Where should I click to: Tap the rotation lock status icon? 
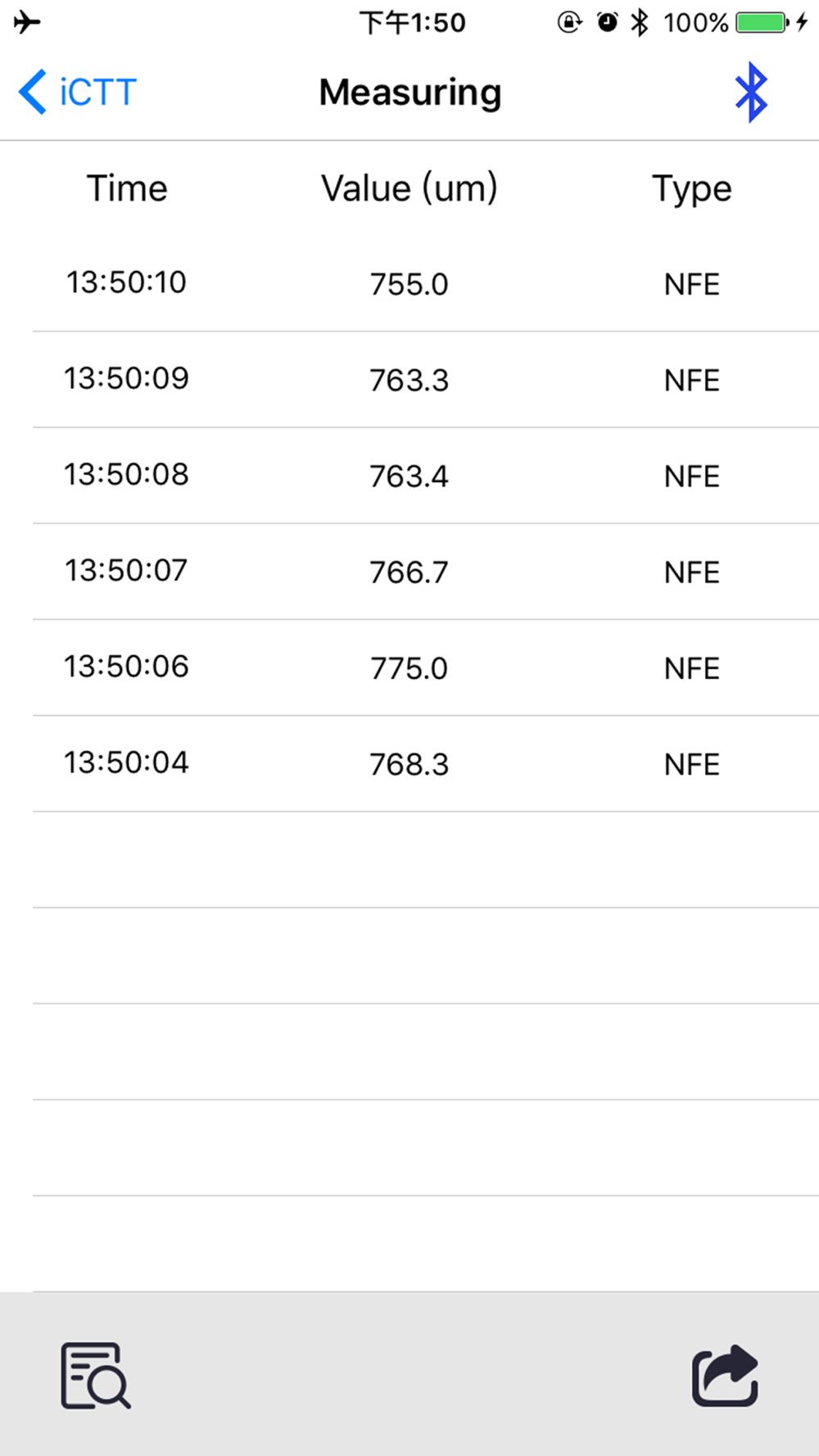click(x=569, y=22)
